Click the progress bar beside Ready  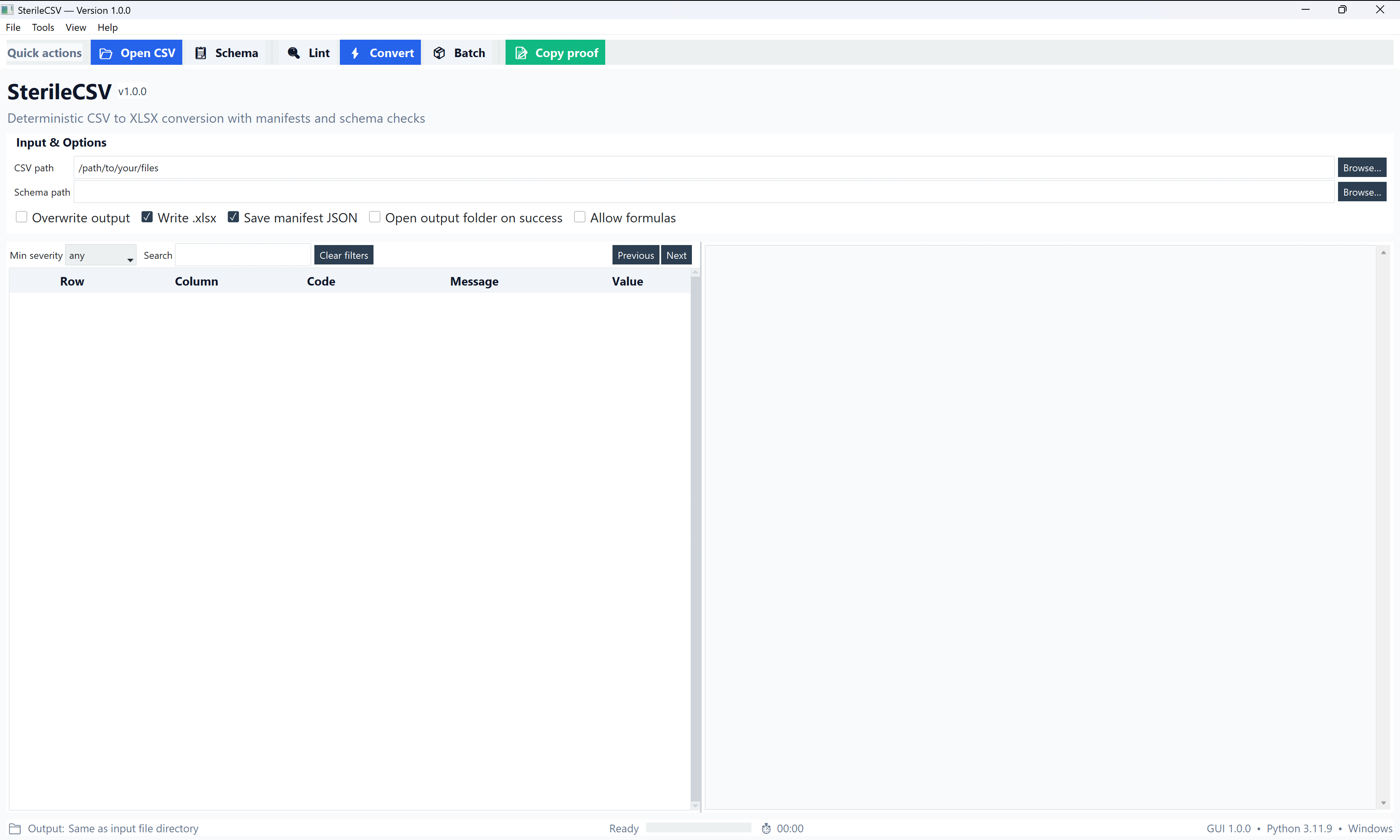click(x=698, y=827)
